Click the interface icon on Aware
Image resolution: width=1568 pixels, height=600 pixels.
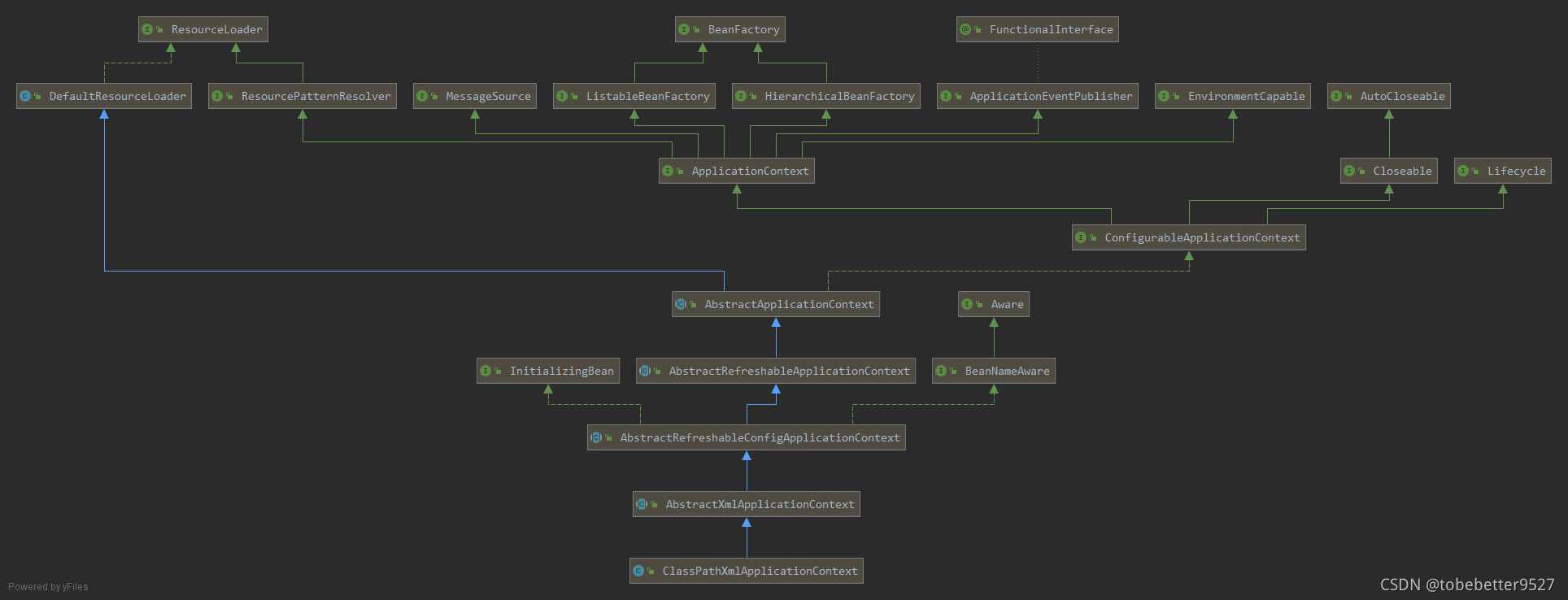967,304
